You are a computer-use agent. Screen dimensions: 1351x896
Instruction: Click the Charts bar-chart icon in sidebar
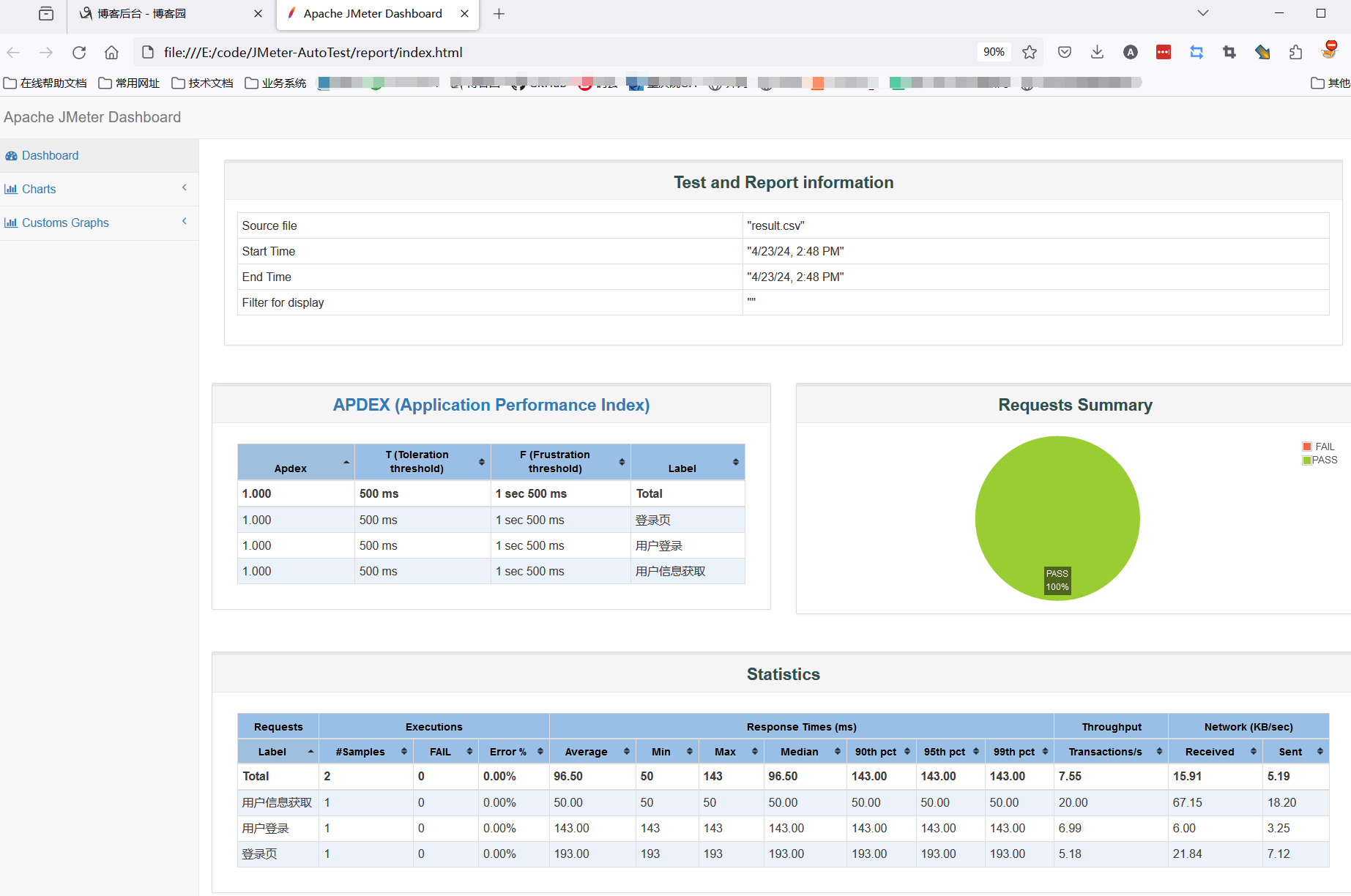point(11,189)
